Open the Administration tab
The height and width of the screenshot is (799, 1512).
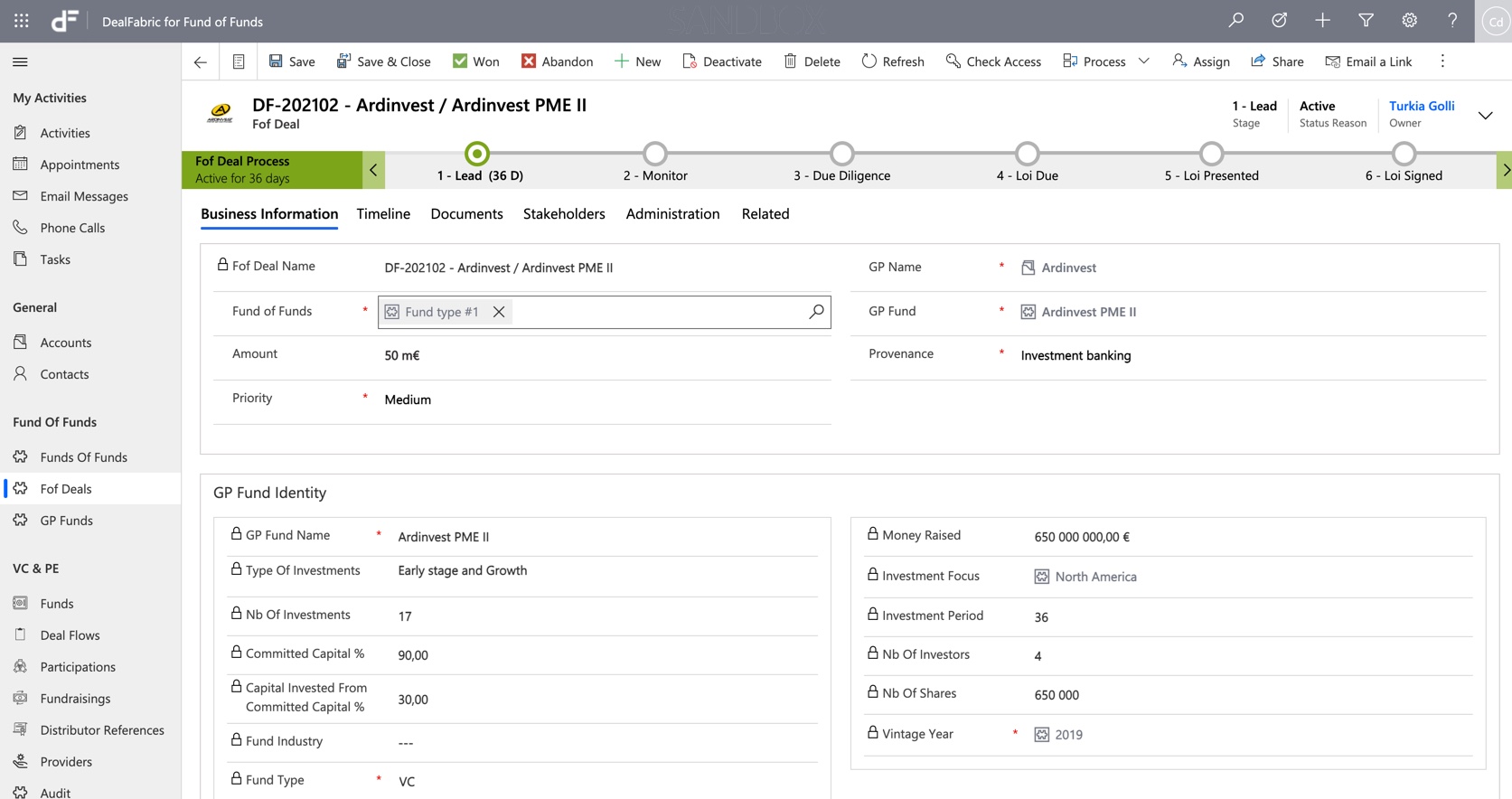coord(672,214)
